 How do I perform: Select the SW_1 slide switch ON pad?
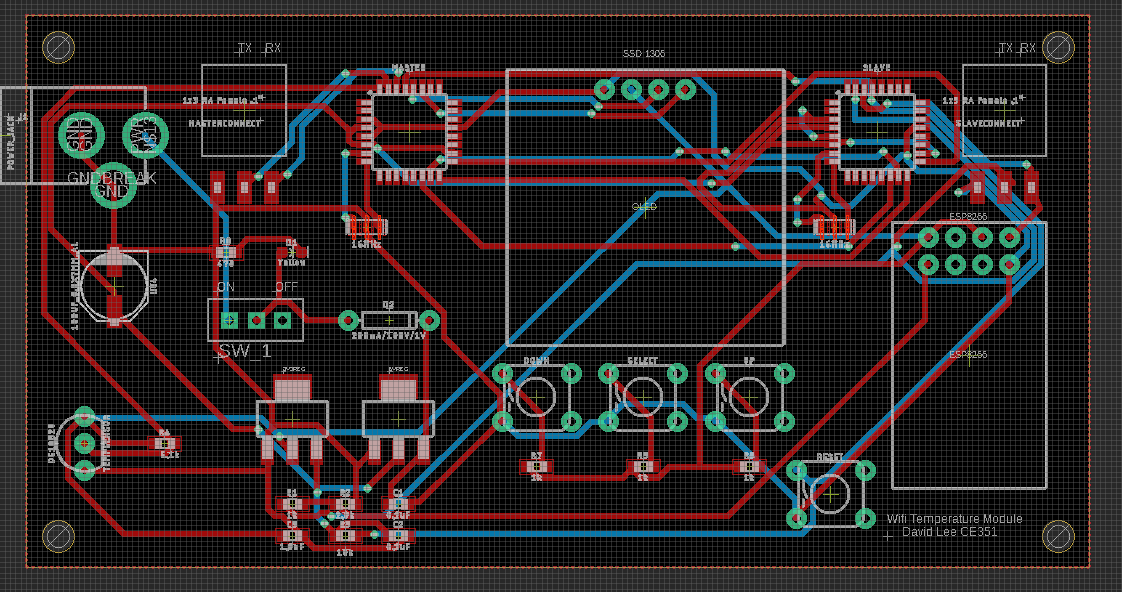(x=229, y=320)
